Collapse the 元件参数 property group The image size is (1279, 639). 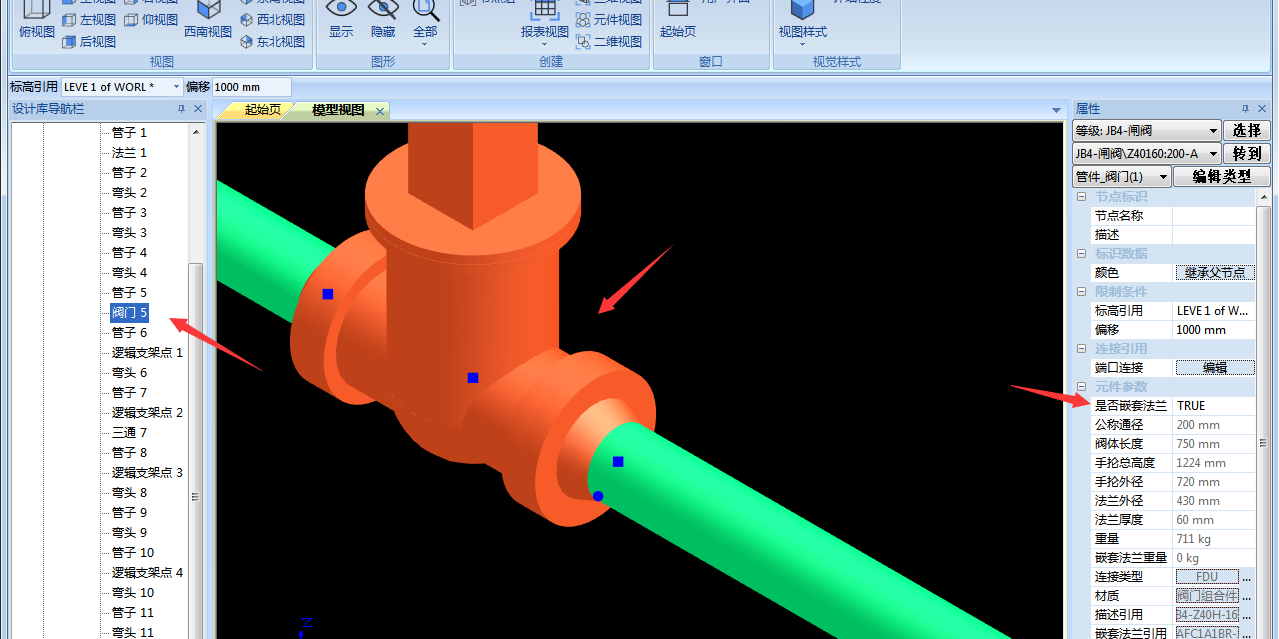pyautogui.click(x=1081, y=387)
